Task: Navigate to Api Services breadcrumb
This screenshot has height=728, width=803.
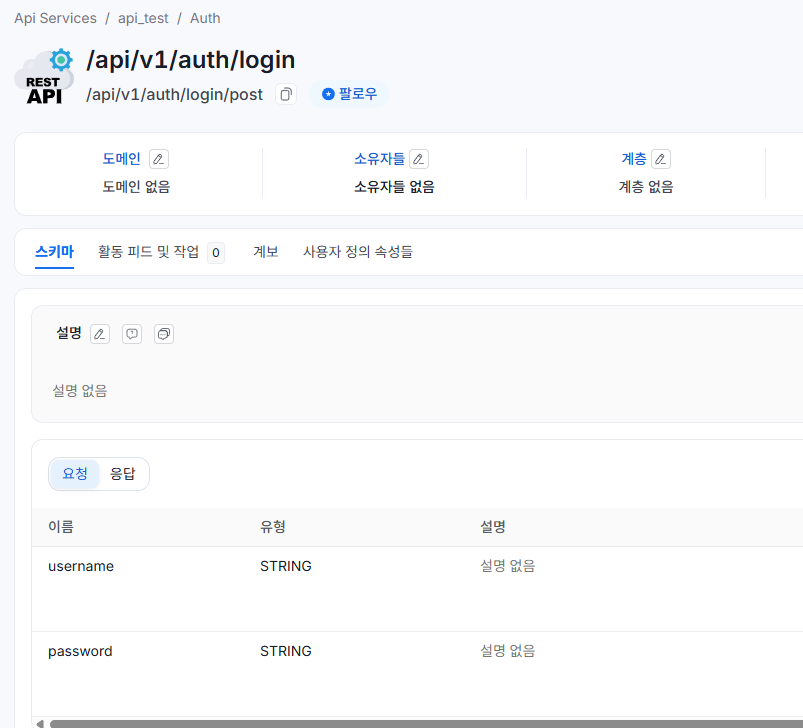Action: coord(55,18)
